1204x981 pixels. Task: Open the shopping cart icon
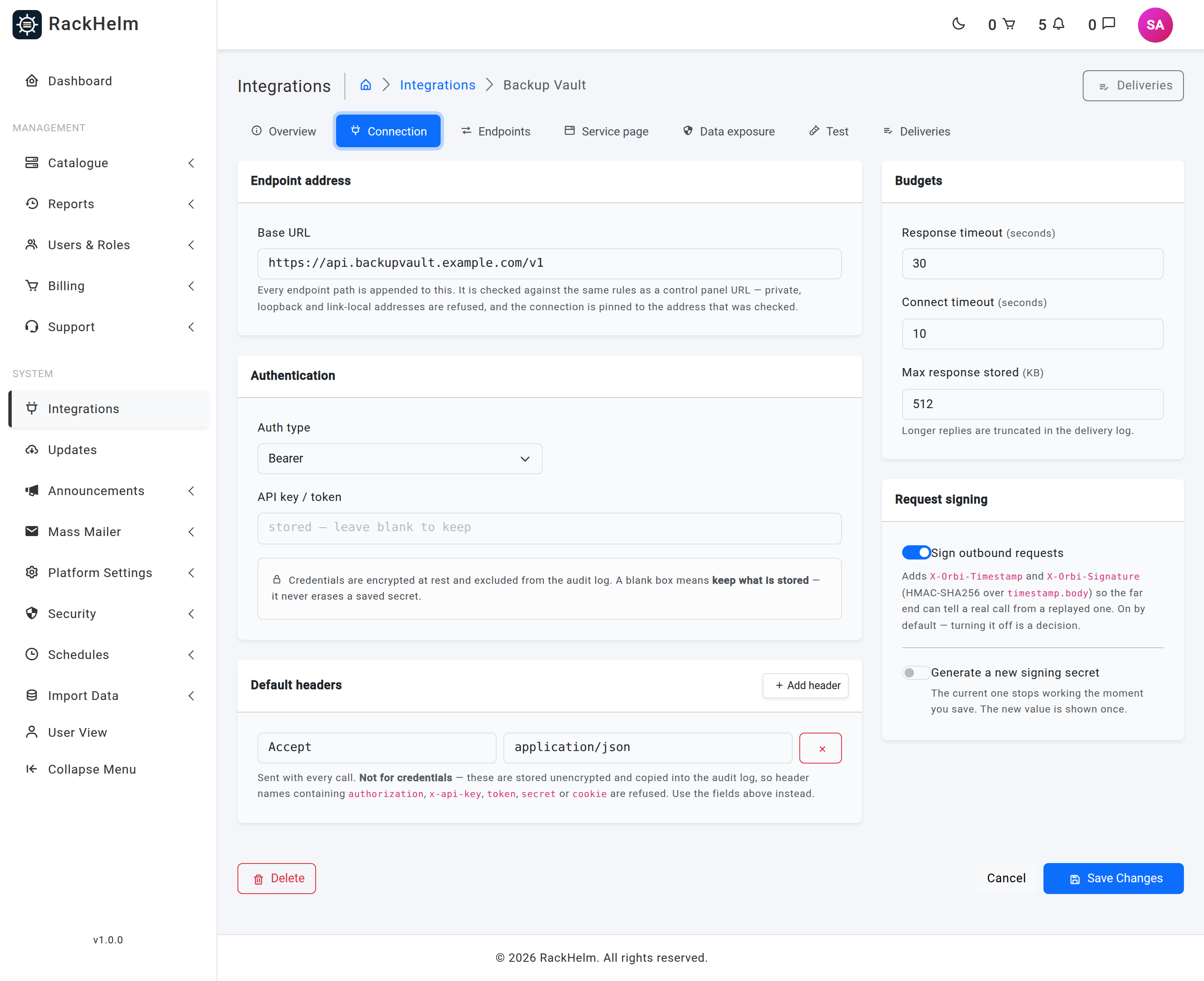tap(1008, 24)
